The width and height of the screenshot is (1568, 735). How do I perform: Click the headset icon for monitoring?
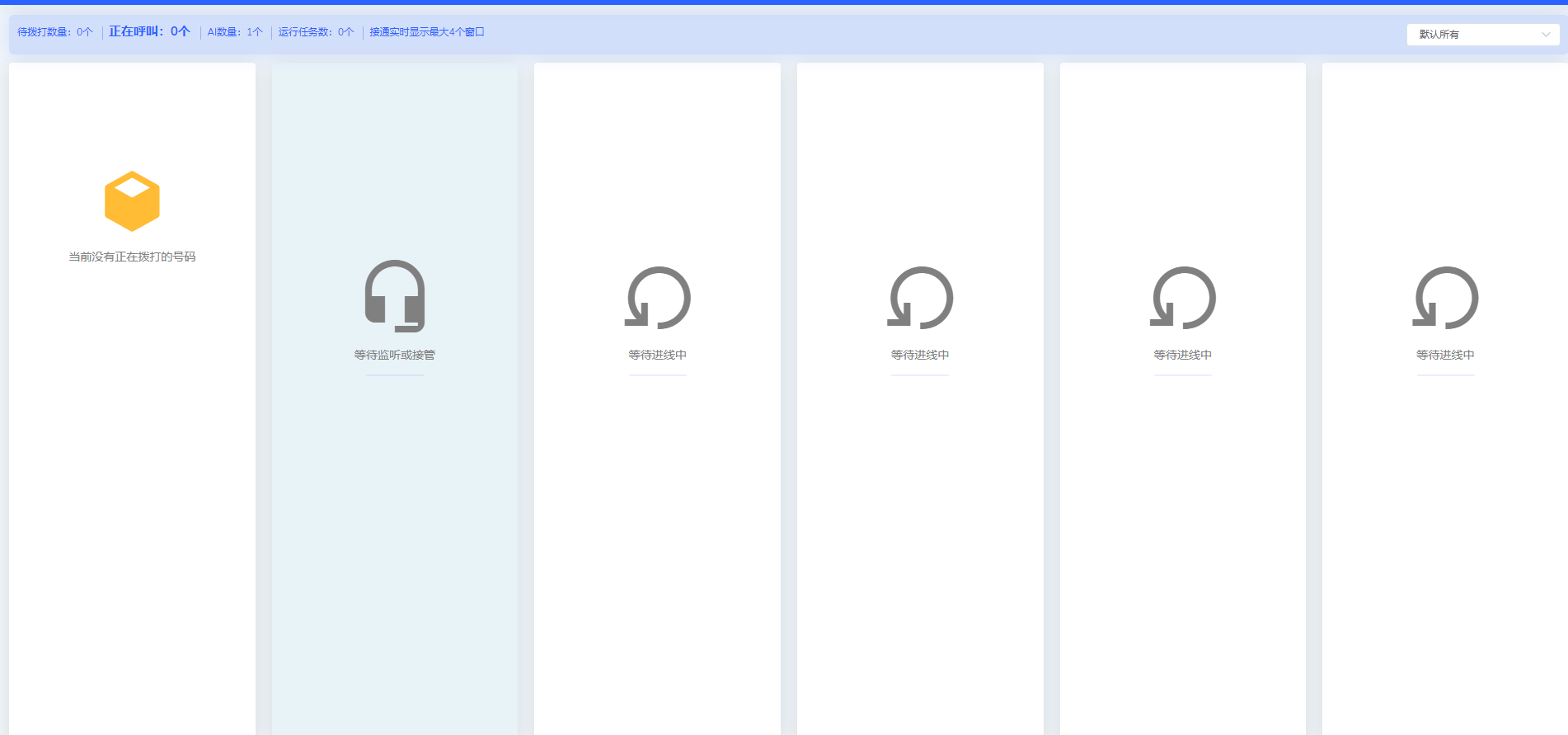[395, 296]
